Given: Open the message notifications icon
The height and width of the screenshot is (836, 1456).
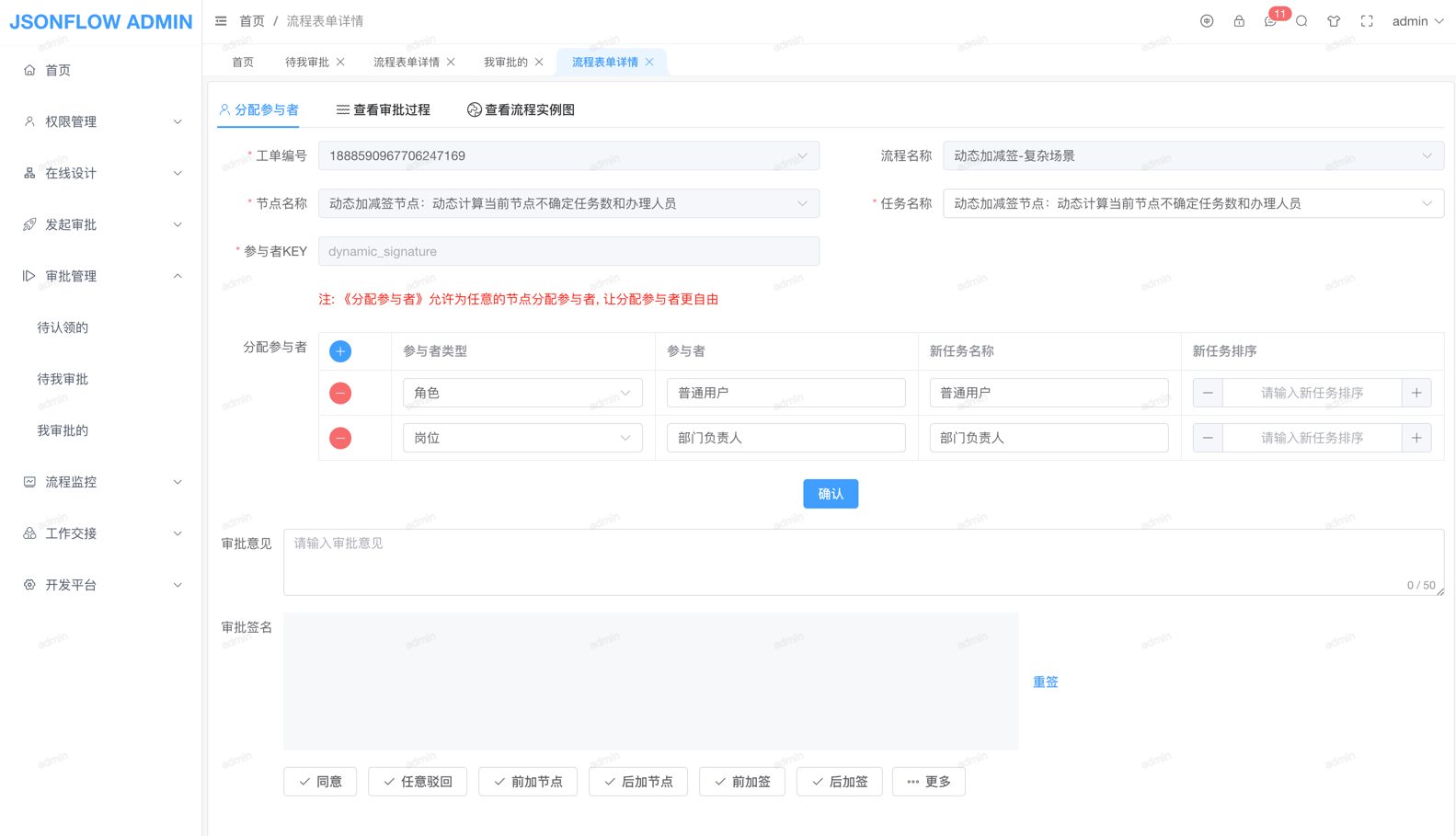Looking at the screenshot, I should coord(1270,21).
